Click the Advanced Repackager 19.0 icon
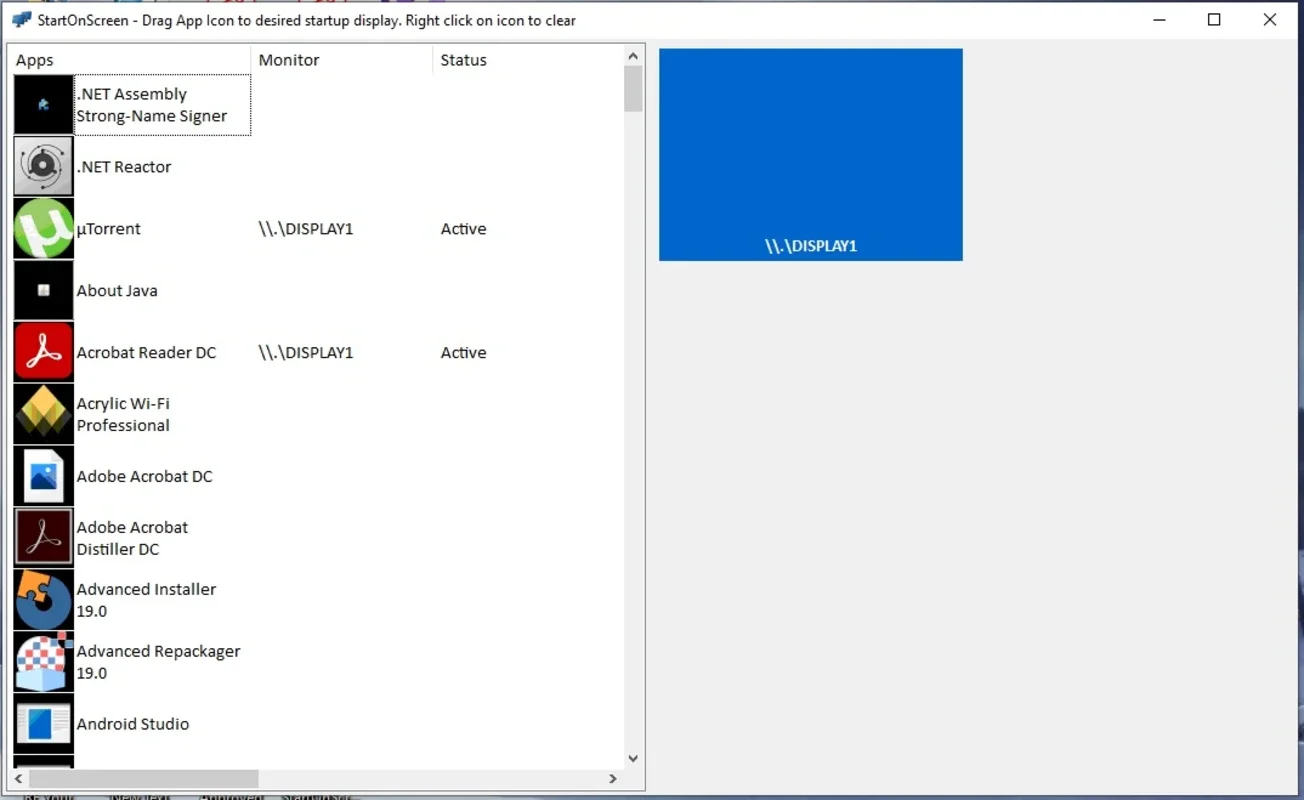The height and width of the screenshot is (800, 1304). 44,663
